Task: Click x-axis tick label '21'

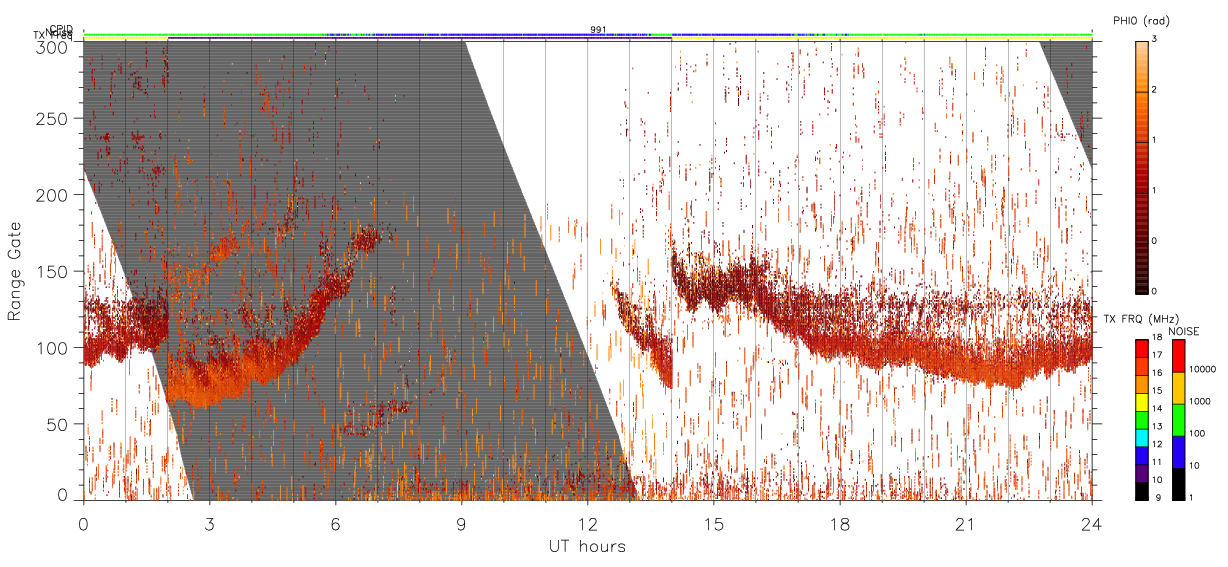Action: point(966,523)
